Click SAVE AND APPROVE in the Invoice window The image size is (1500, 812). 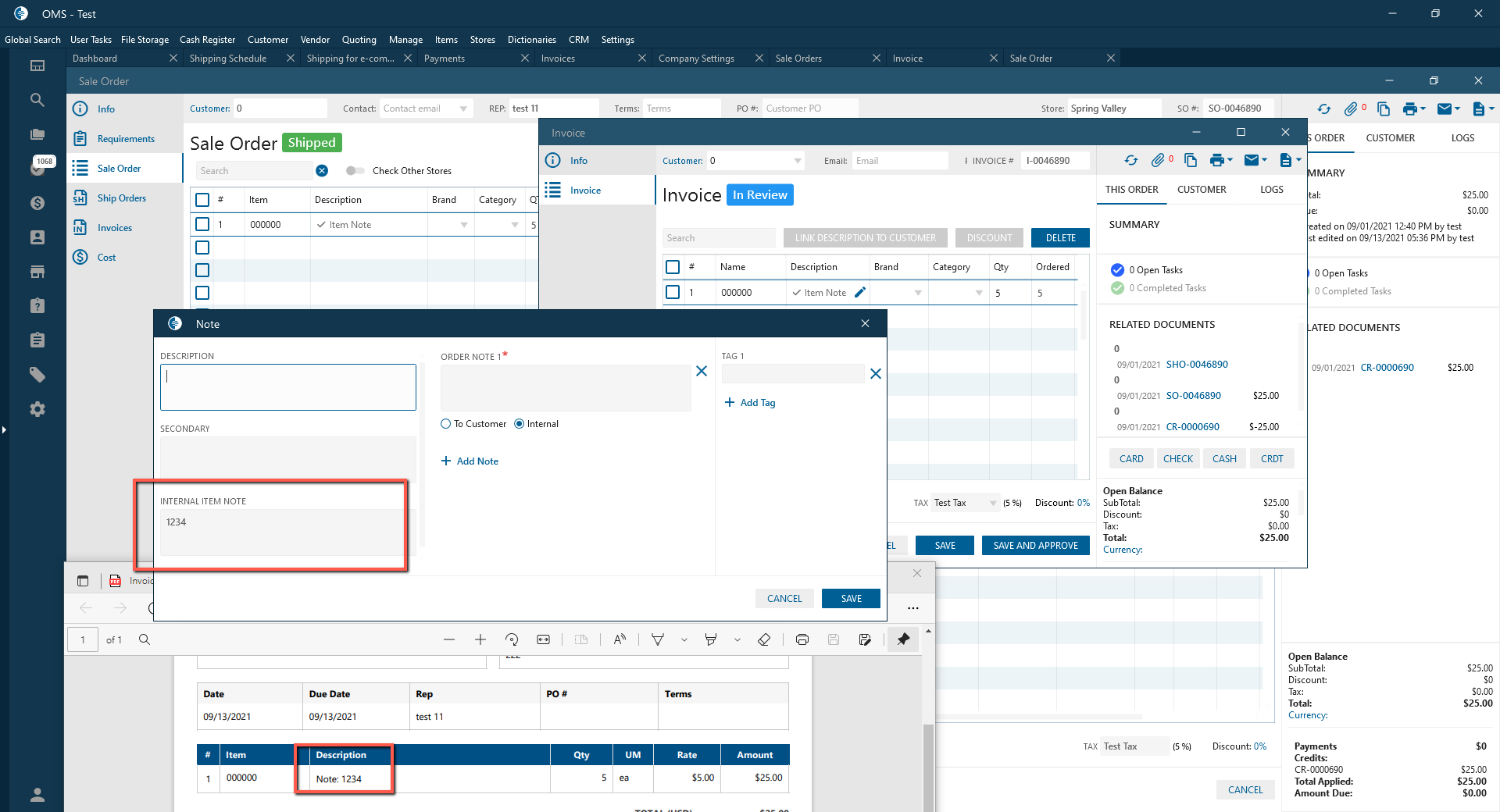click(x=1036, y=546)
